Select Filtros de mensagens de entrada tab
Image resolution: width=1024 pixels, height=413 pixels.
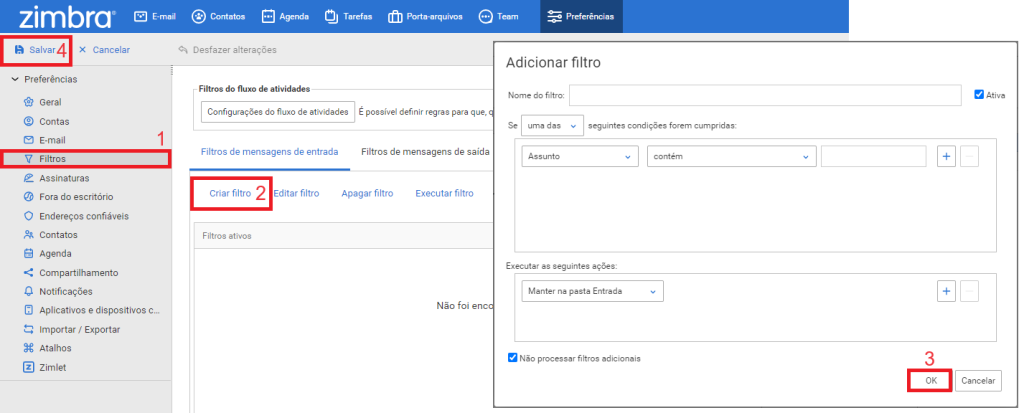(270, 152)
